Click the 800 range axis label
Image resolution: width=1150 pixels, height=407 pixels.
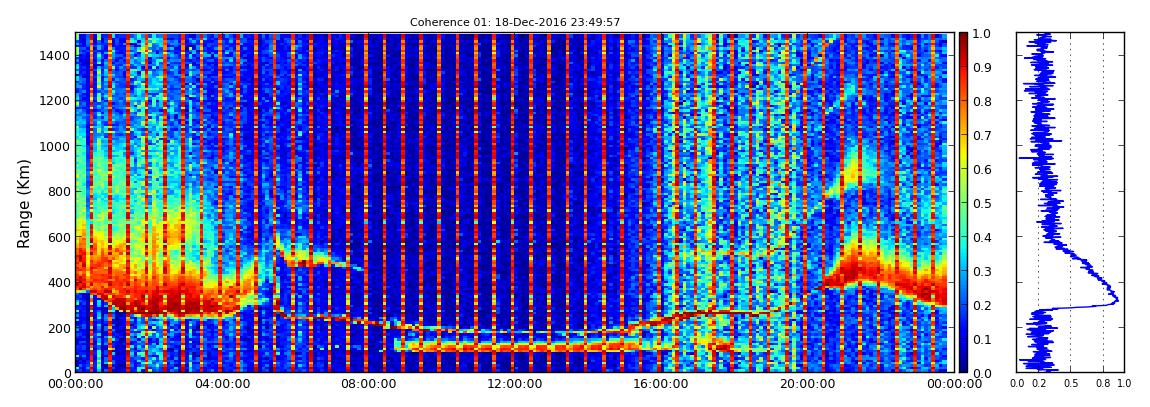59,191
